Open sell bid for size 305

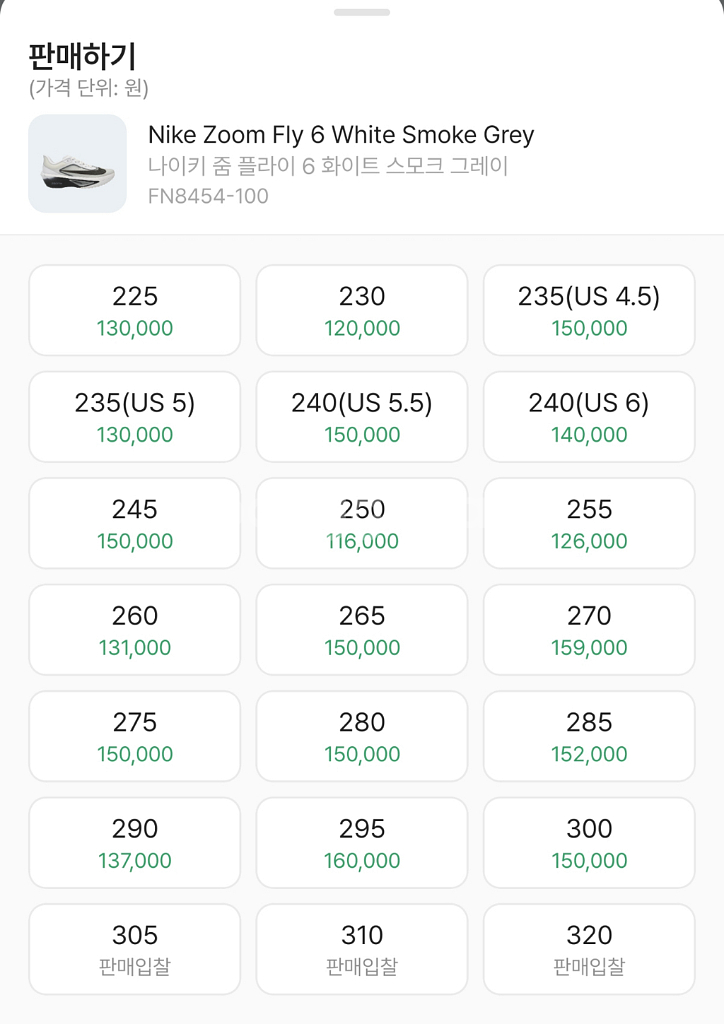coord(135,949)
